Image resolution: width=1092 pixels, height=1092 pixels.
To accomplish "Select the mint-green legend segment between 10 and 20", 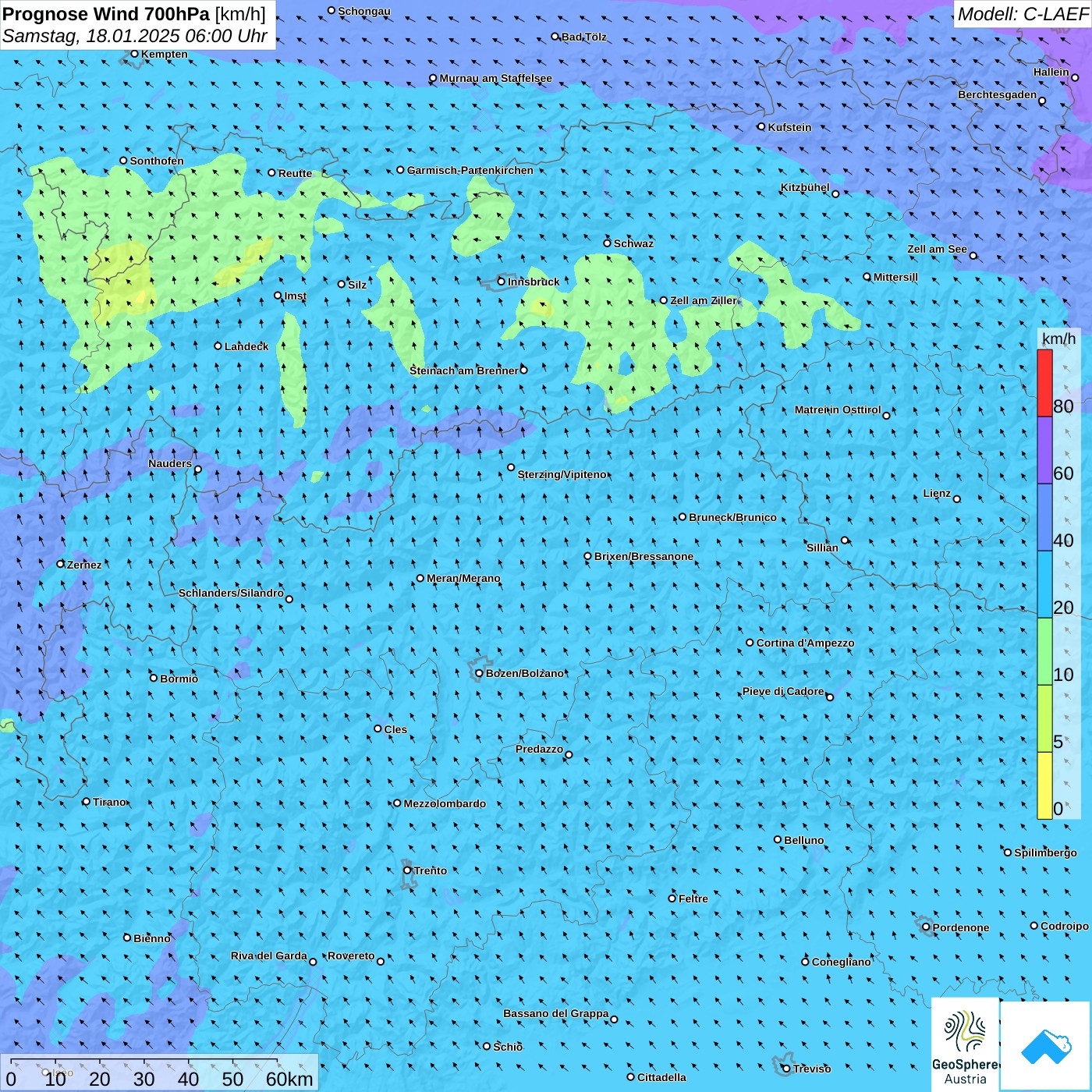I will (1044, 651).
